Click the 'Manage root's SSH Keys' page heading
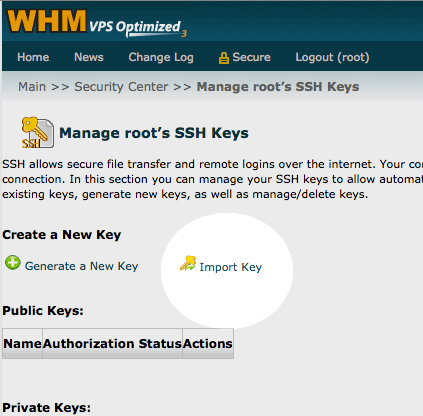The height and width of the screenshot is (416, 423). pyautogui.click(x=154, y=133)
